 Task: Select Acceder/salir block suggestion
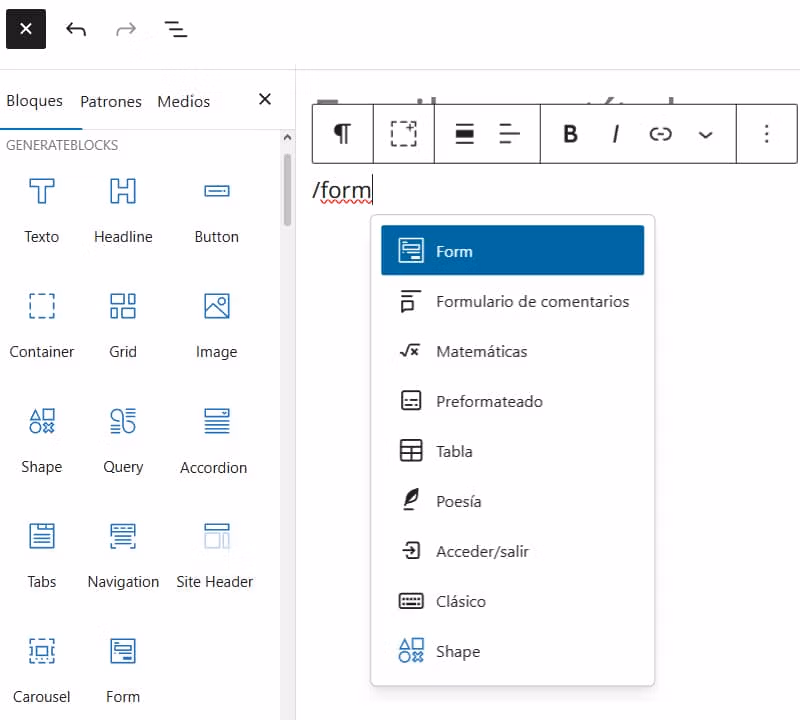tap(512, 551)
